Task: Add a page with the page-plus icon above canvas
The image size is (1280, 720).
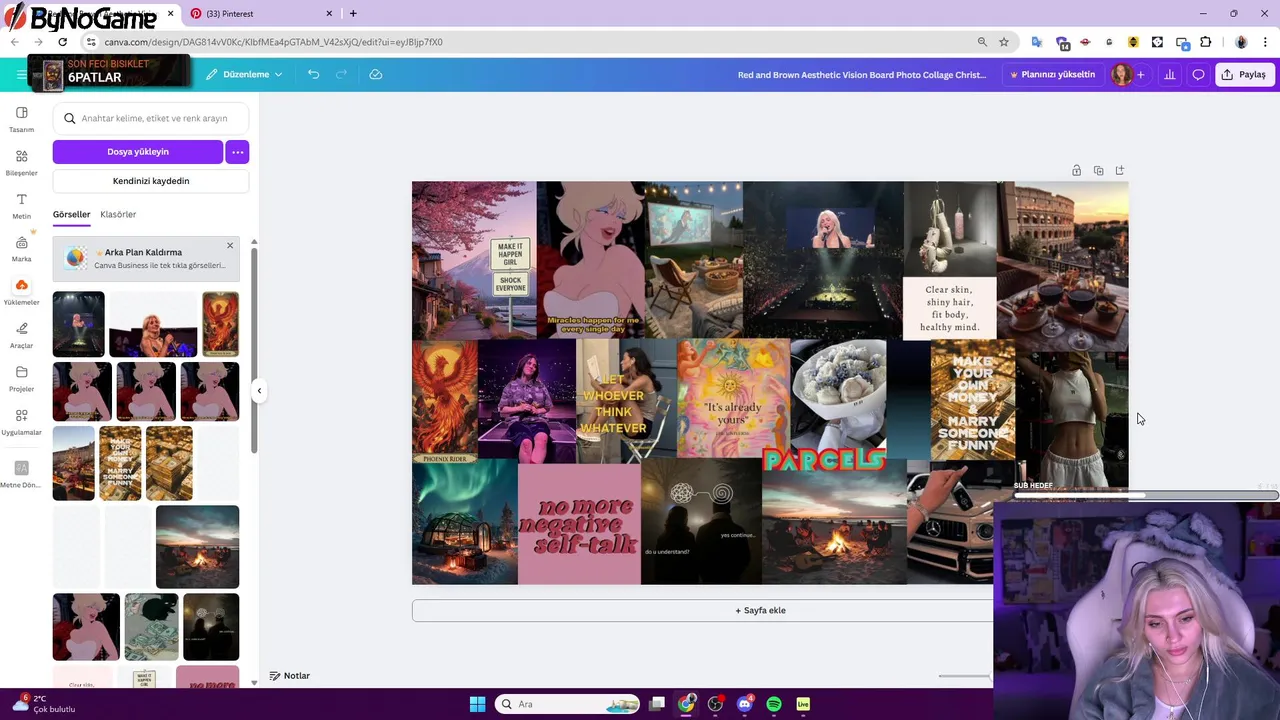Action: coord(1120,171)
